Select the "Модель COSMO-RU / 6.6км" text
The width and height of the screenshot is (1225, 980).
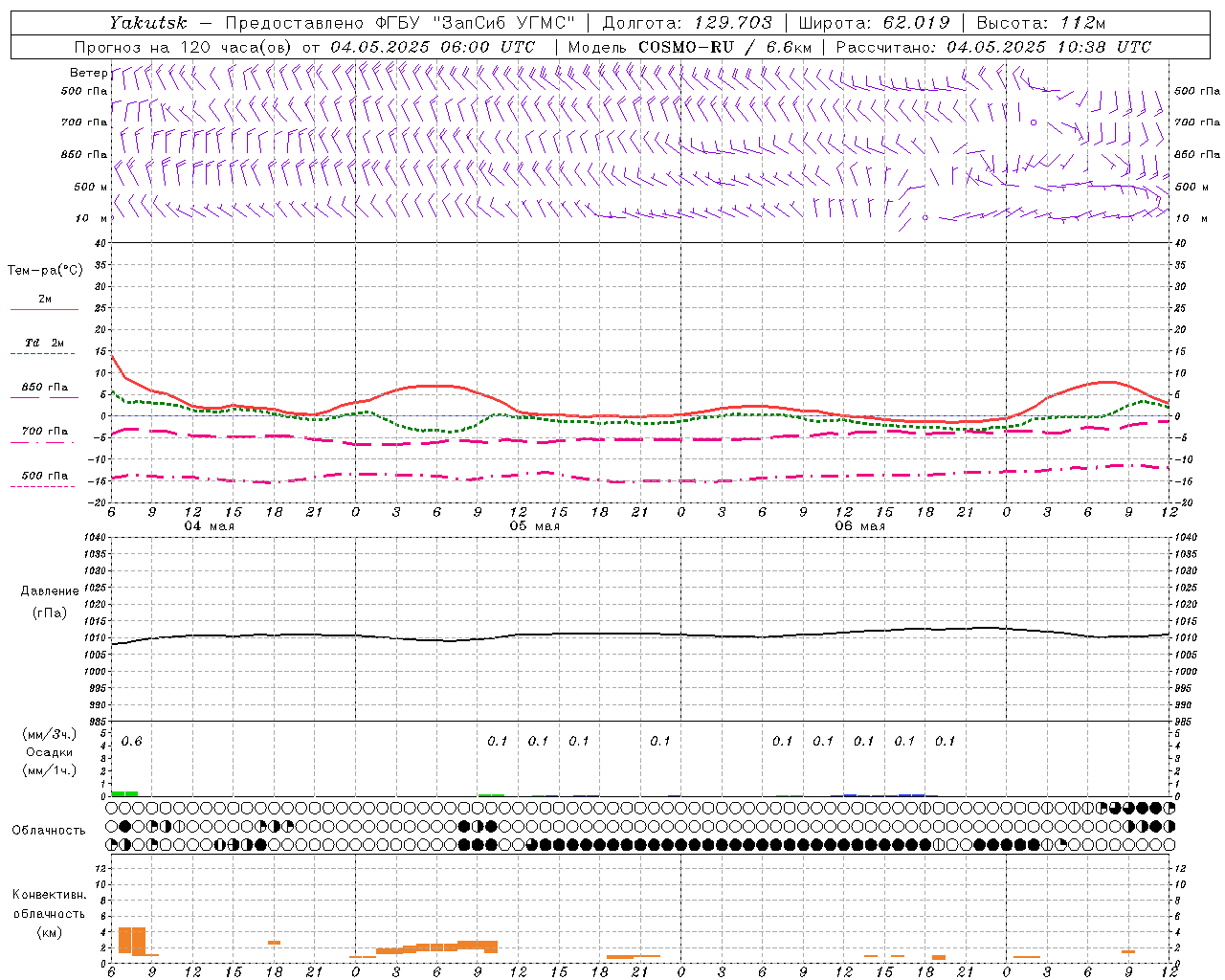(x=689, y=47)
